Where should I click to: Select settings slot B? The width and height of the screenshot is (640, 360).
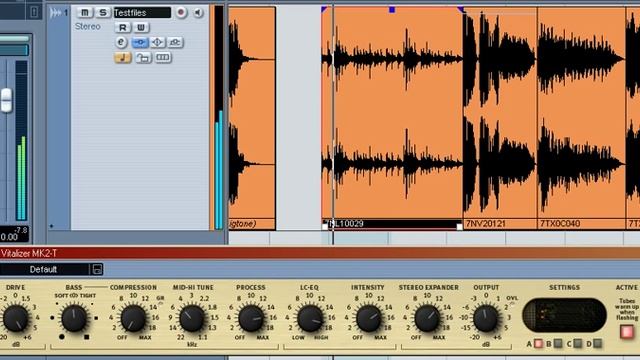pyautogui.click(x=558, y=344)
